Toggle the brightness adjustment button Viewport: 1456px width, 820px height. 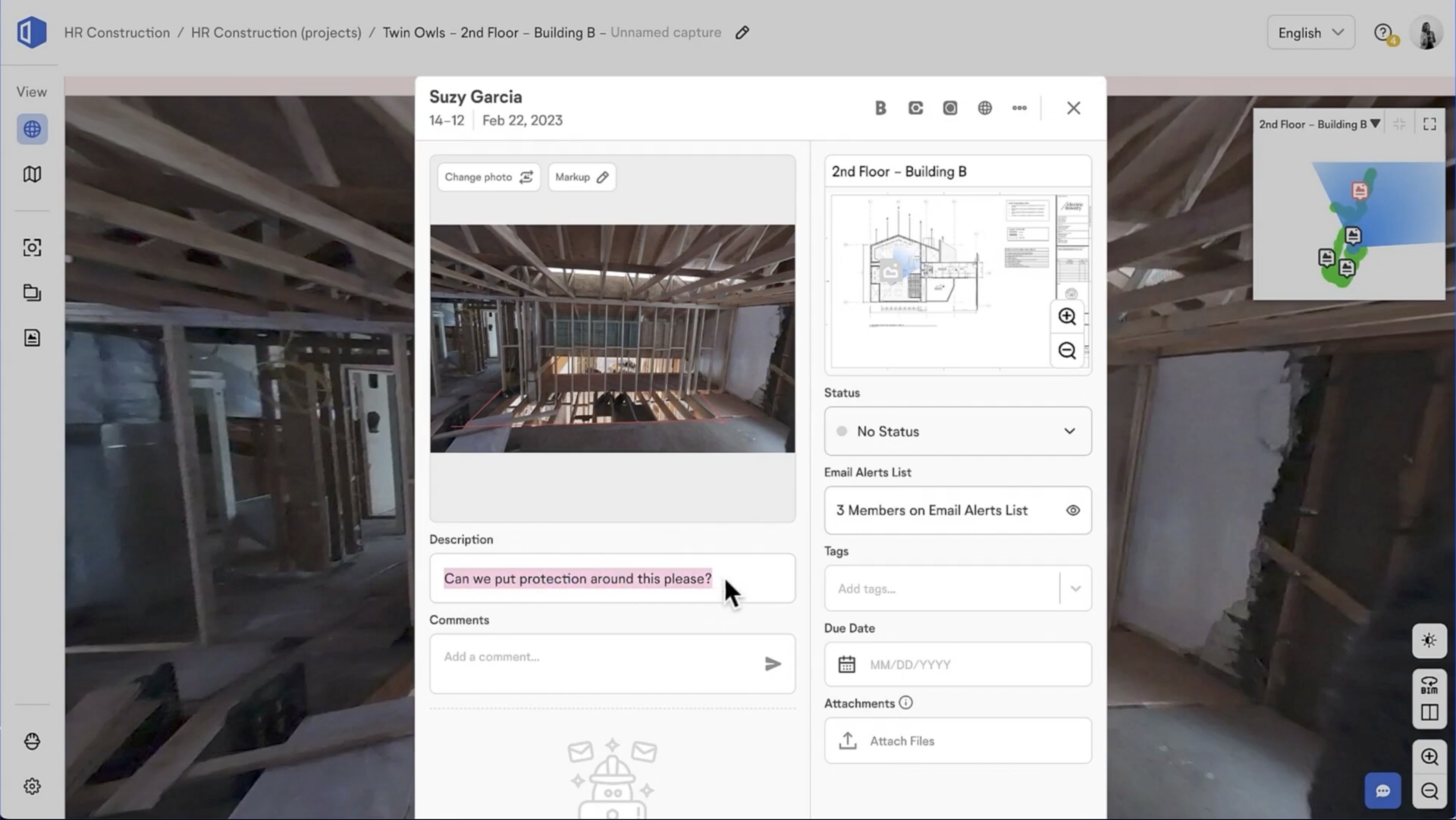pos(1429,640)
